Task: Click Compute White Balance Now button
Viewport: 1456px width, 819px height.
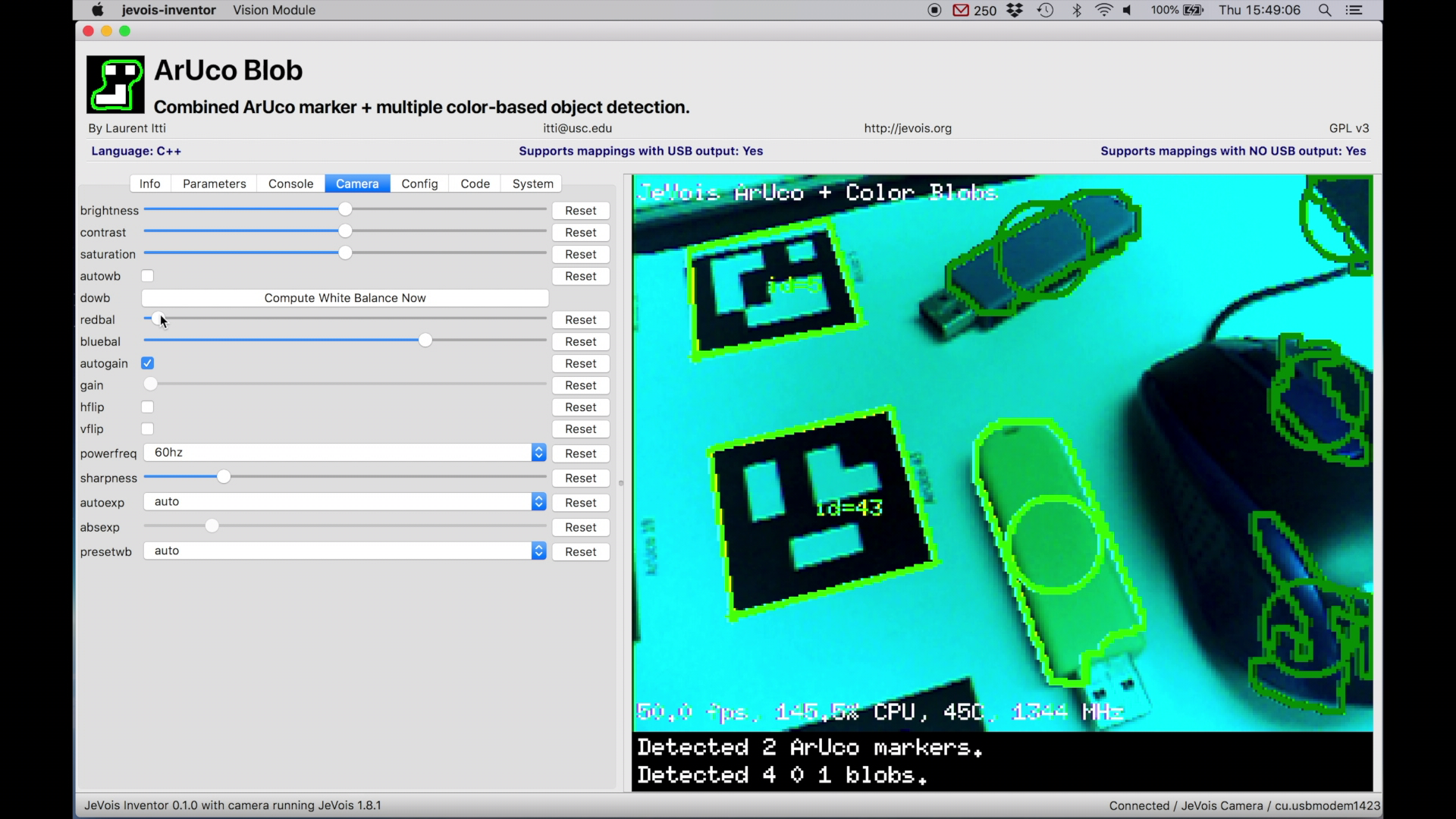Action: 345,298
